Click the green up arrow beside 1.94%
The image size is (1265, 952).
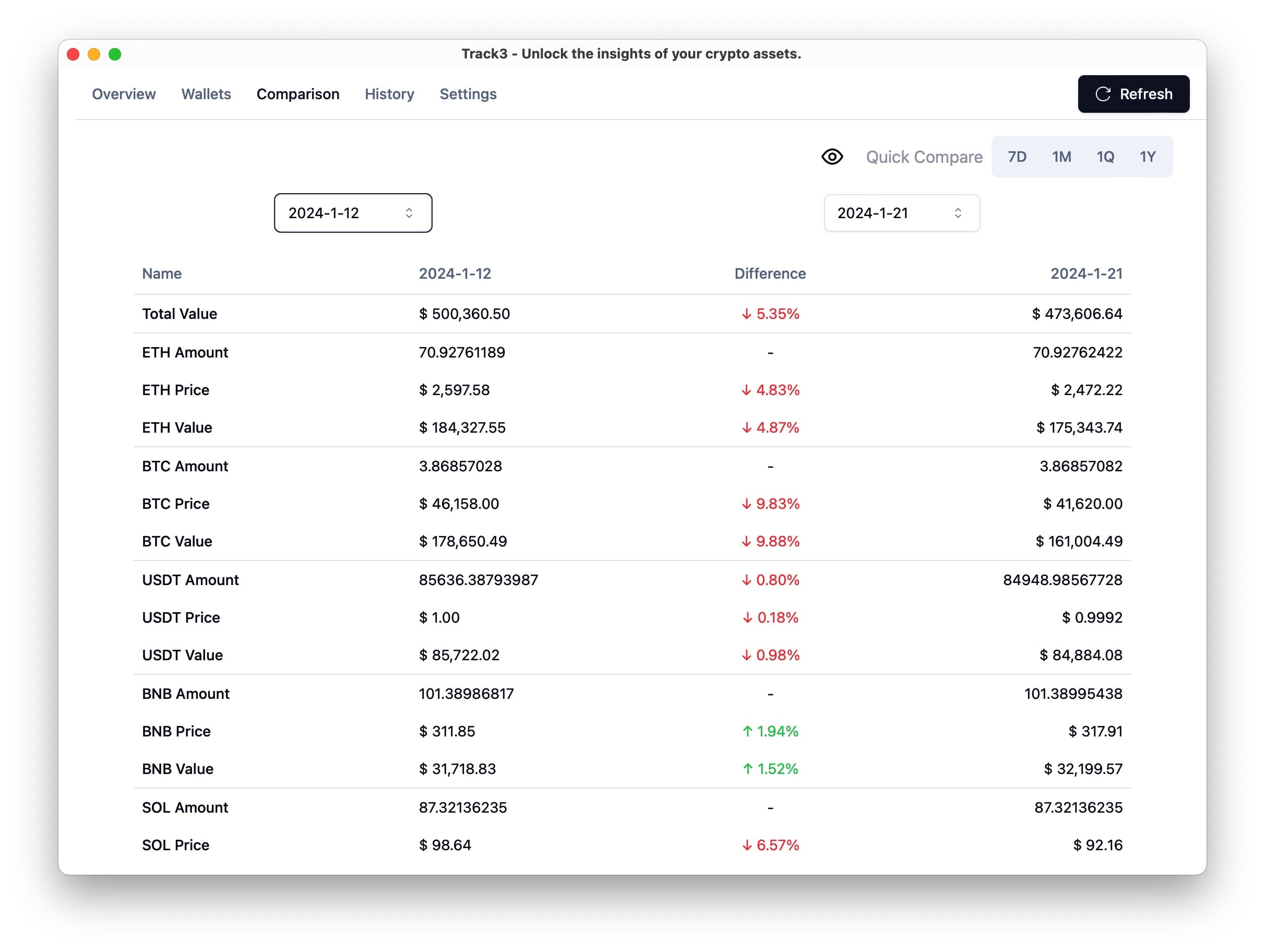[747, 731]
